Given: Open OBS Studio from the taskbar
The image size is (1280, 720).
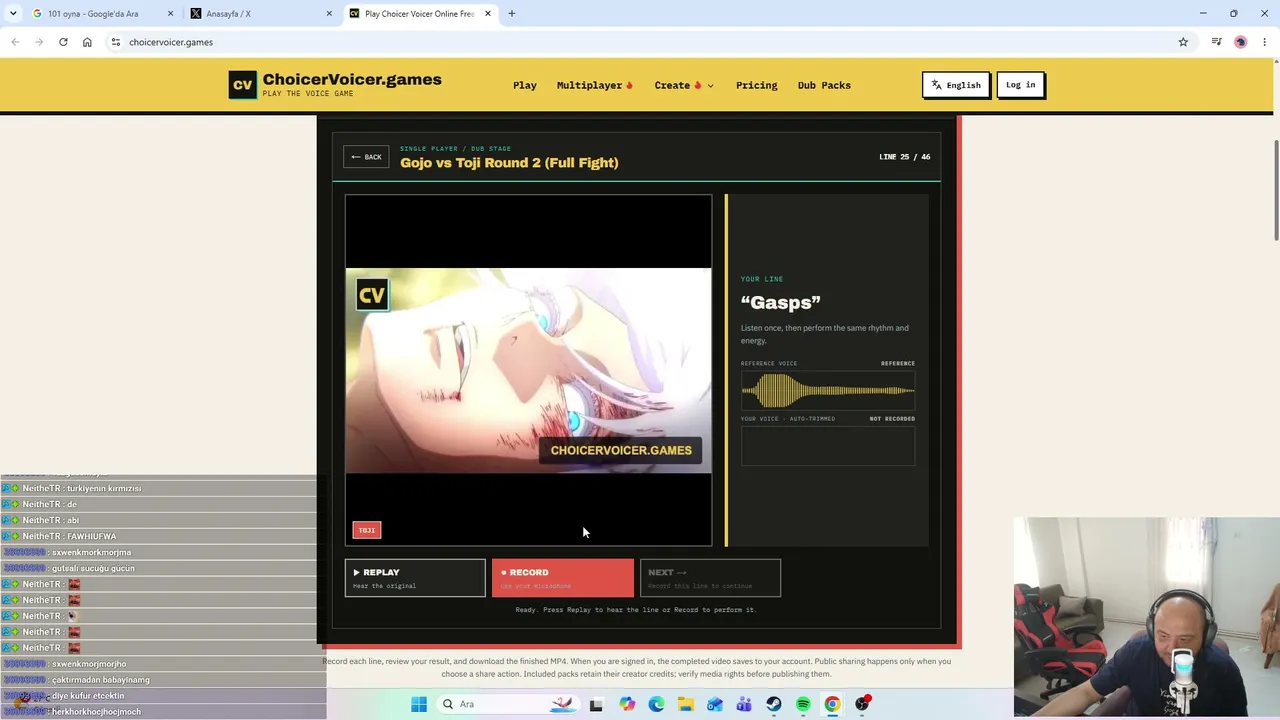Looking at the screenshot, I should coord(862,704).
